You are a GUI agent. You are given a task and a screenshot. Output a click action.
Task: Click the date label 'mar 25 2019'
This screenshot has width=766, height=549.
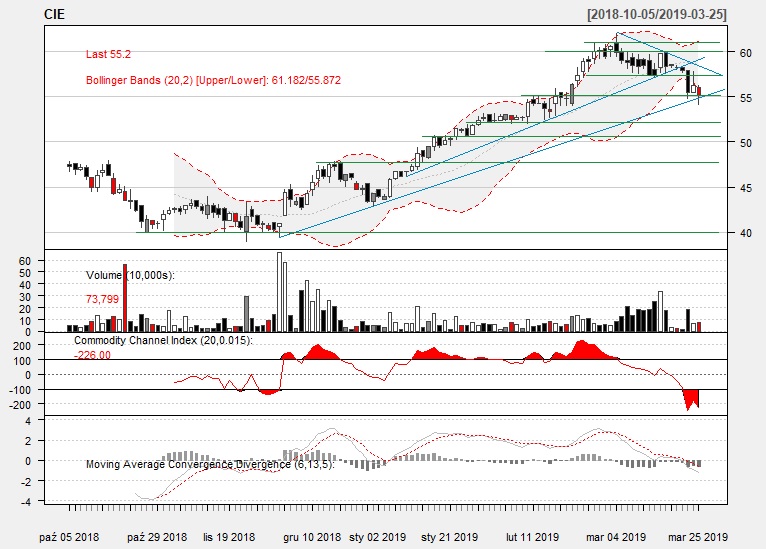(698, 537)
